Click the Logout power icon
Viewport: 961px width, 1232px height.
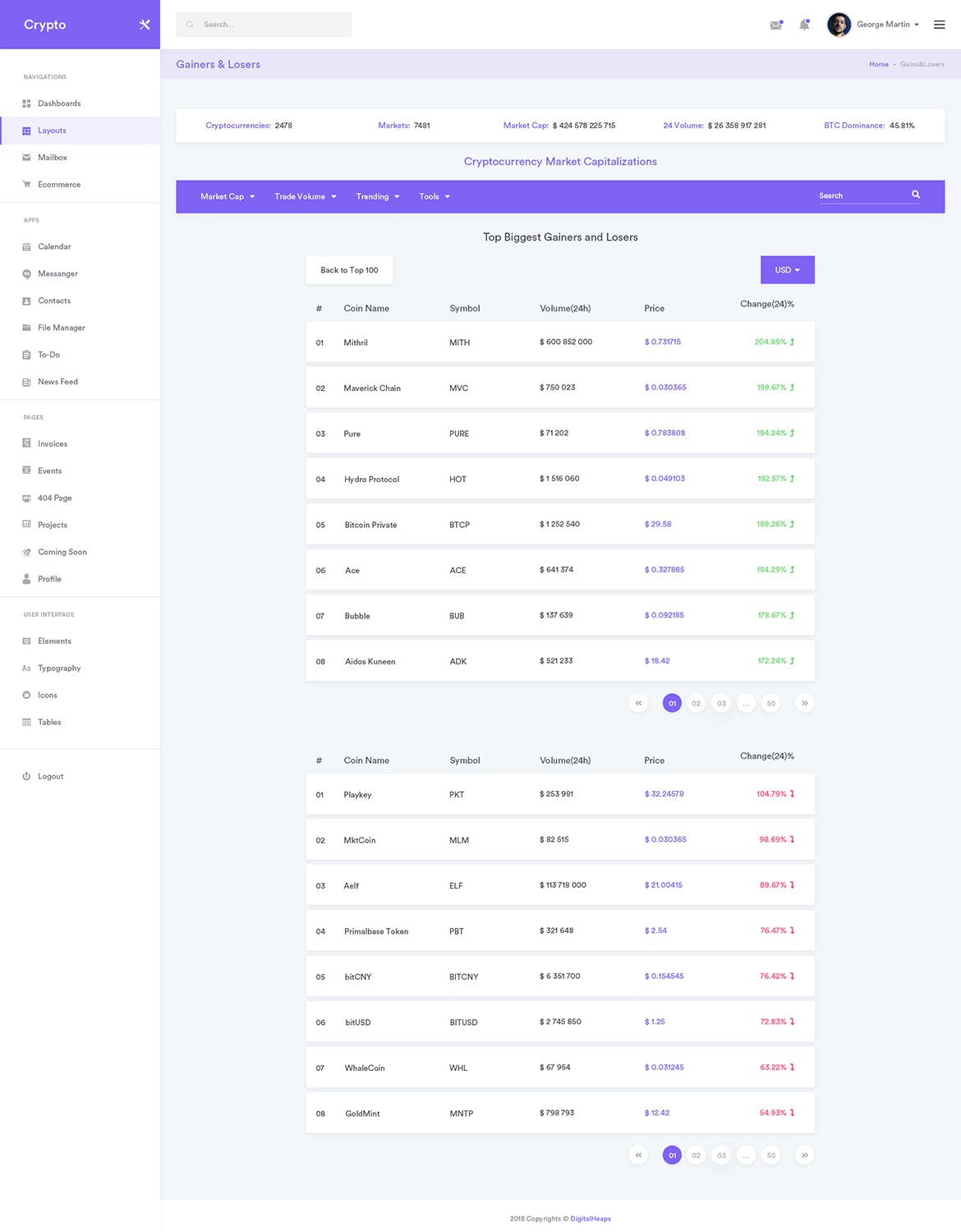click(x=27, y=775)
